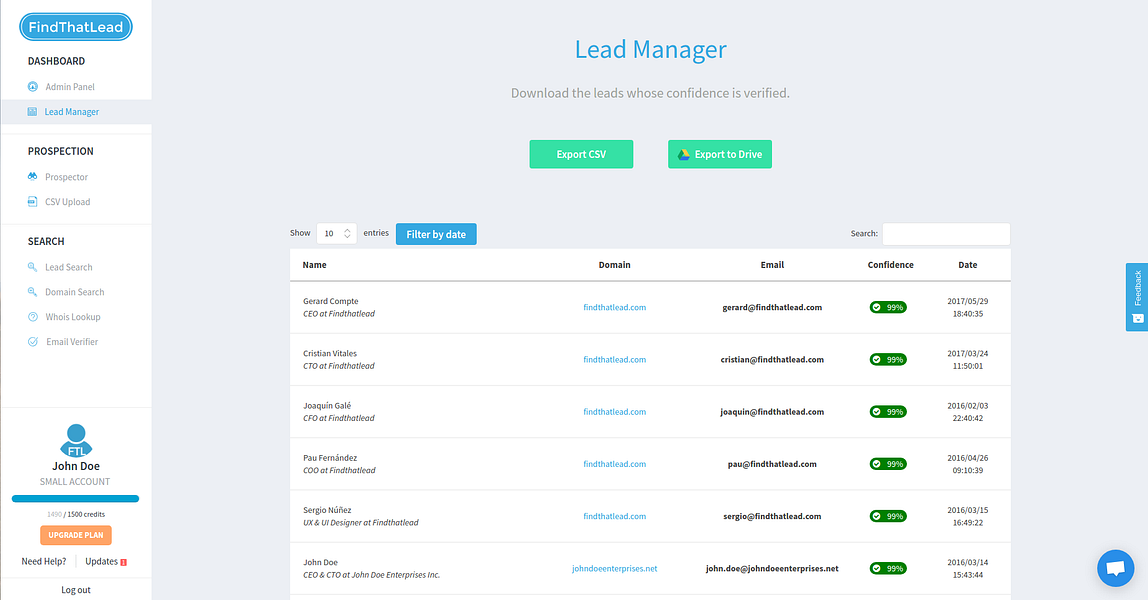Click email john.doe@johndoeenterprises.net

772,569
